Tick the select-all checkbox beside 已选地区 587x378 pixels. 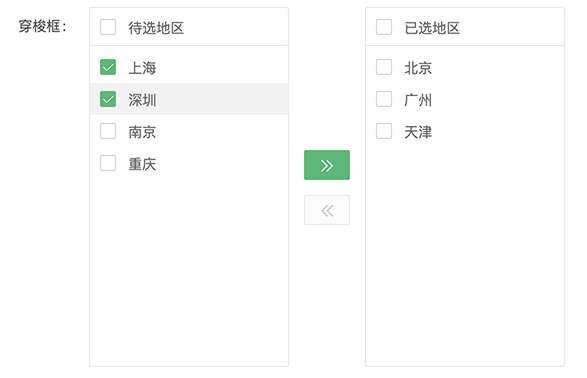click(x=384, y=27)
